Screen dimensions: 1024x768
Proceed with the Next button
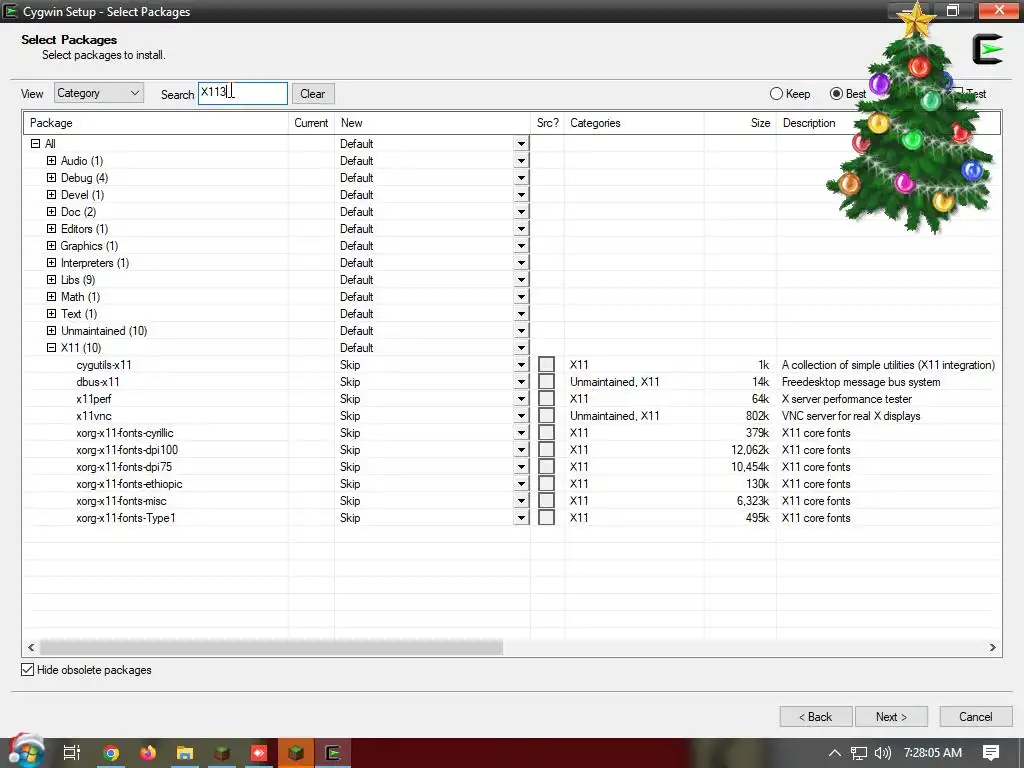891,716
